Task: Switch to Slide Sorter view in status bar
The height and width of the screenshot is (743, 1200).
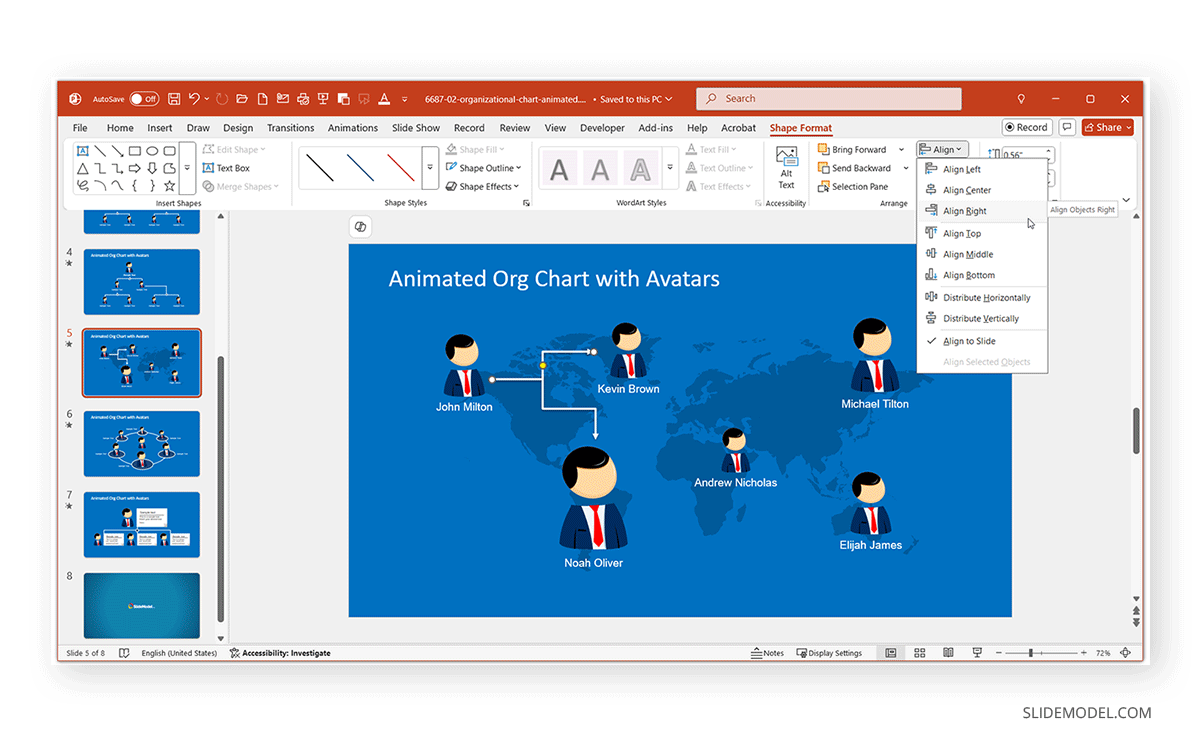Action: (x=919, y=652)
